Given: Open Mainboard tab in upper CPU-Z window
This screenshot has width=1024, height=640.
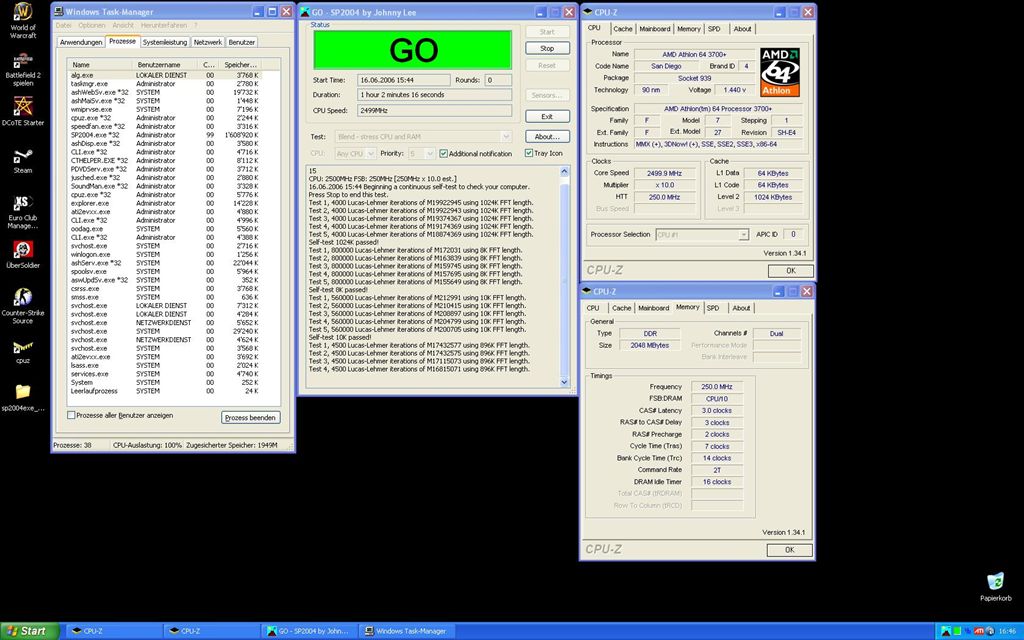Looking at the screenshot, I should [x=654, y=29].
